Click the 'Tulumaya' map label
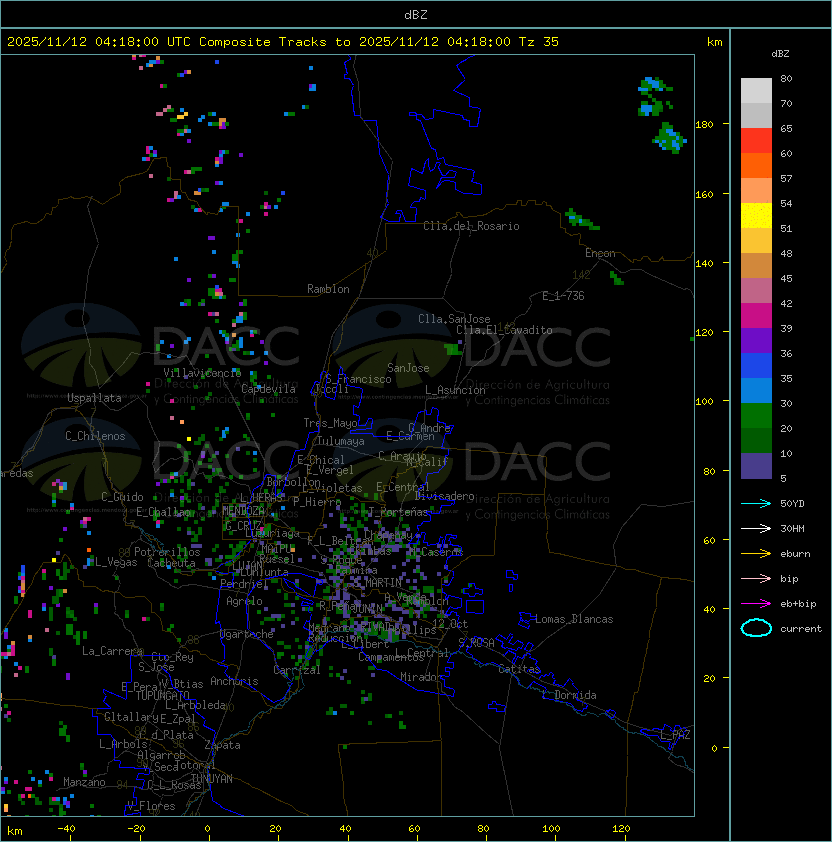This screenshot has height=842, width=832. [341, 441]
